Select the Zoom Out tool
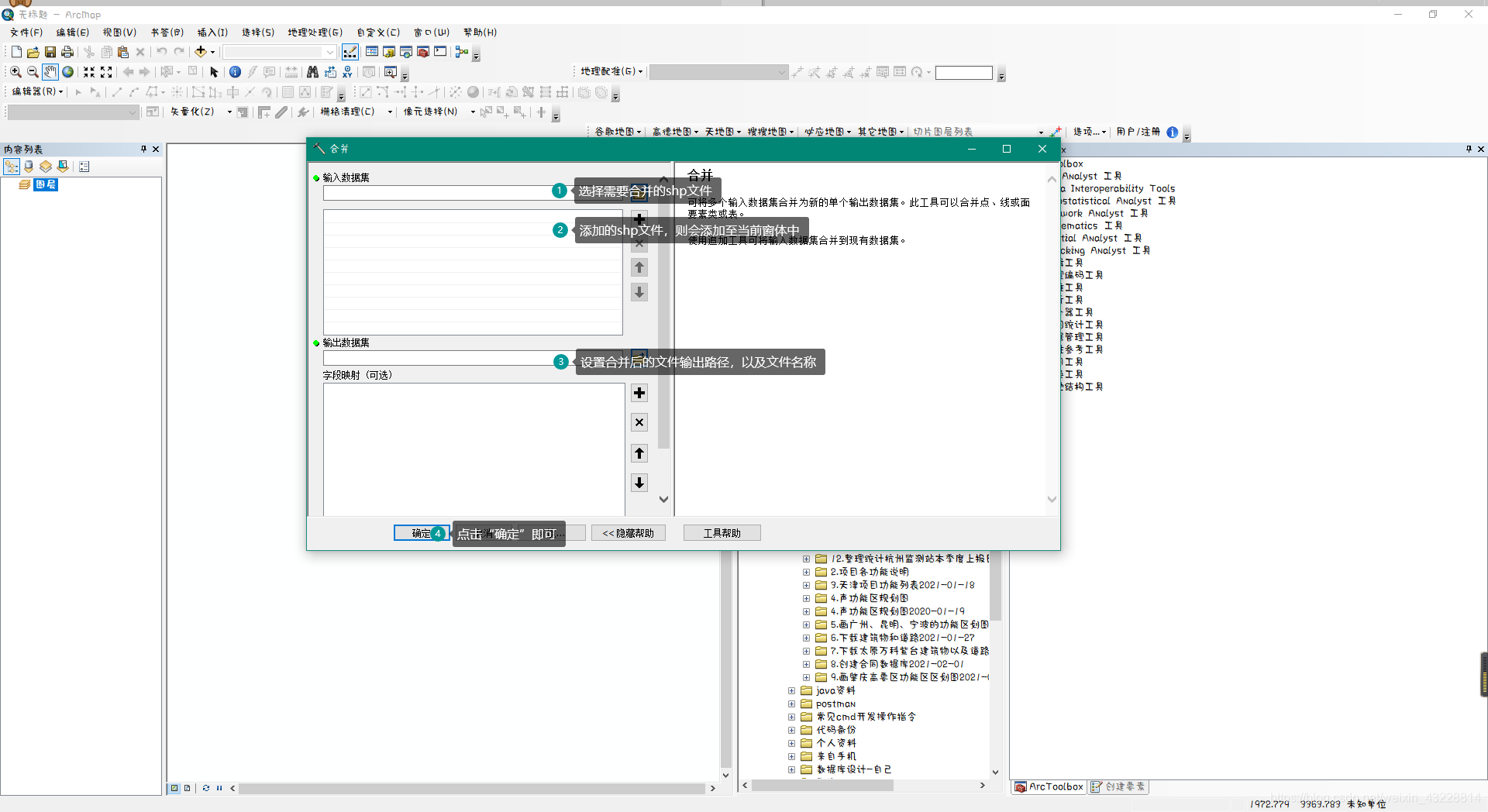1488x812 pixels. [x=33, y=72]
